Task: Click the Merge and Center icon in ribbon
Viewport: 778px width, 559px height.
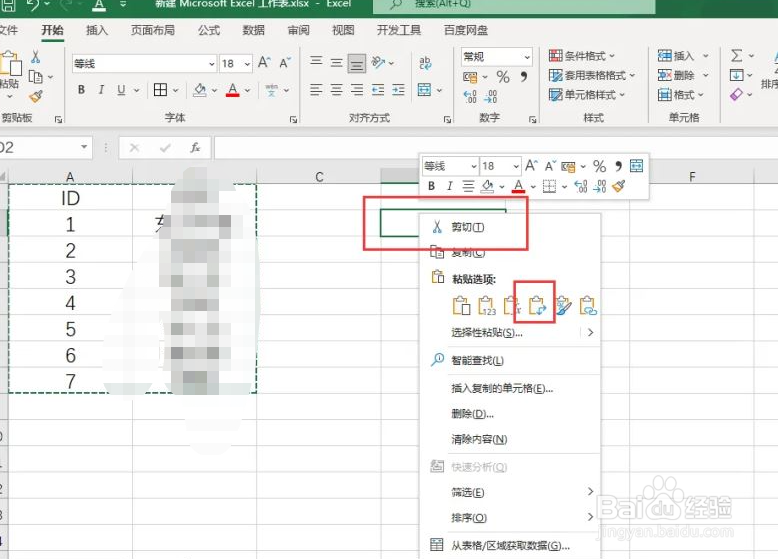Action: click(x=424, y=90)
